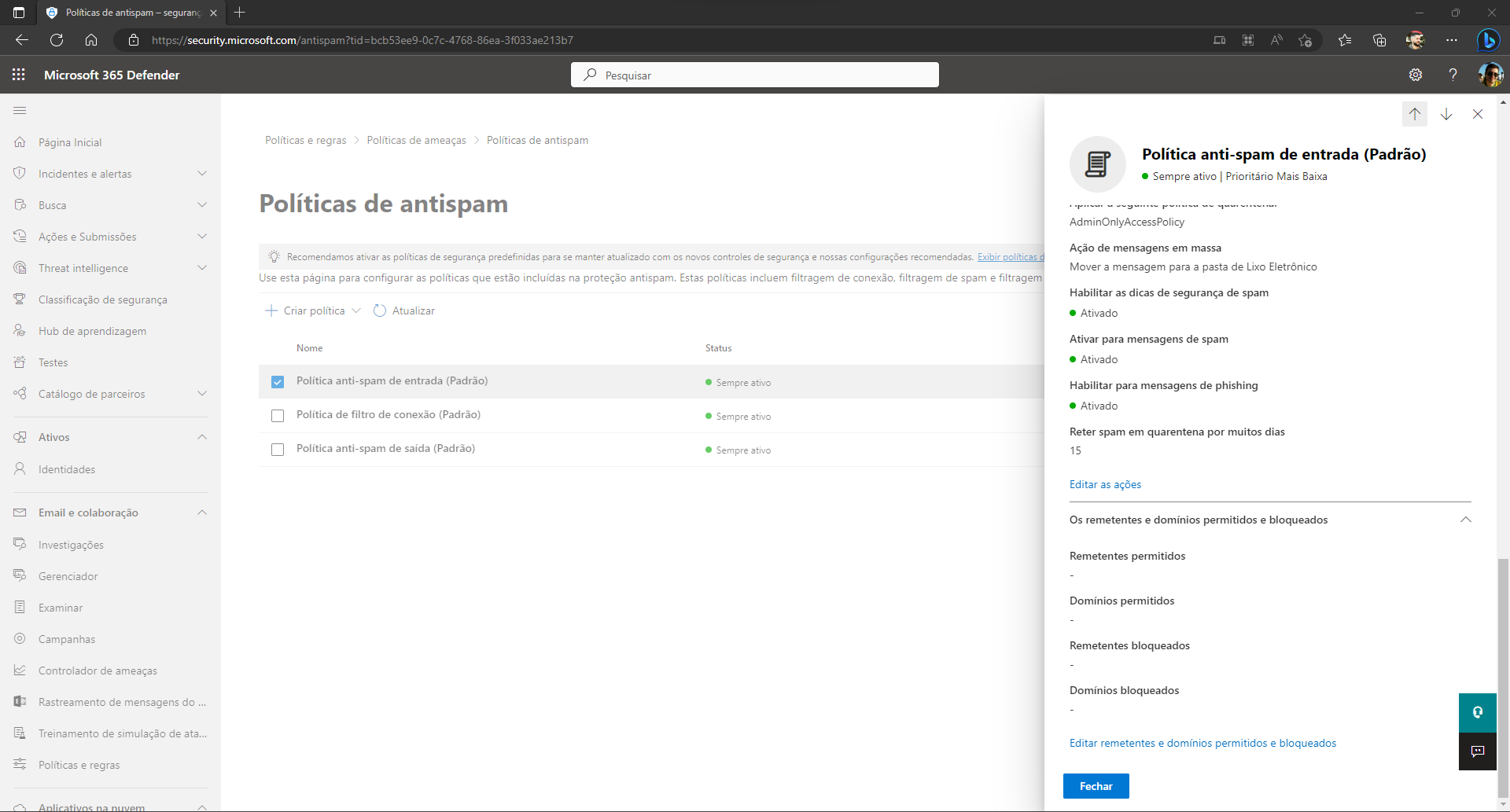Click the Campanhas target icon
The width and height of the screenshot is (1510, 812).
click(20, 639)
